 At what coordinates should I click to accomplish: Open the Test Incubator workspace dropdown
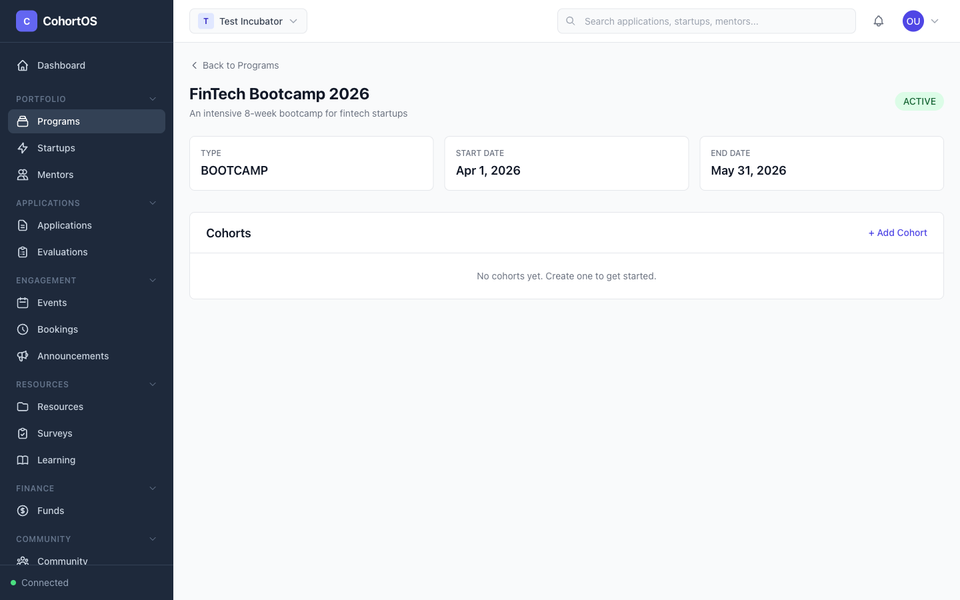click(246, 20)
